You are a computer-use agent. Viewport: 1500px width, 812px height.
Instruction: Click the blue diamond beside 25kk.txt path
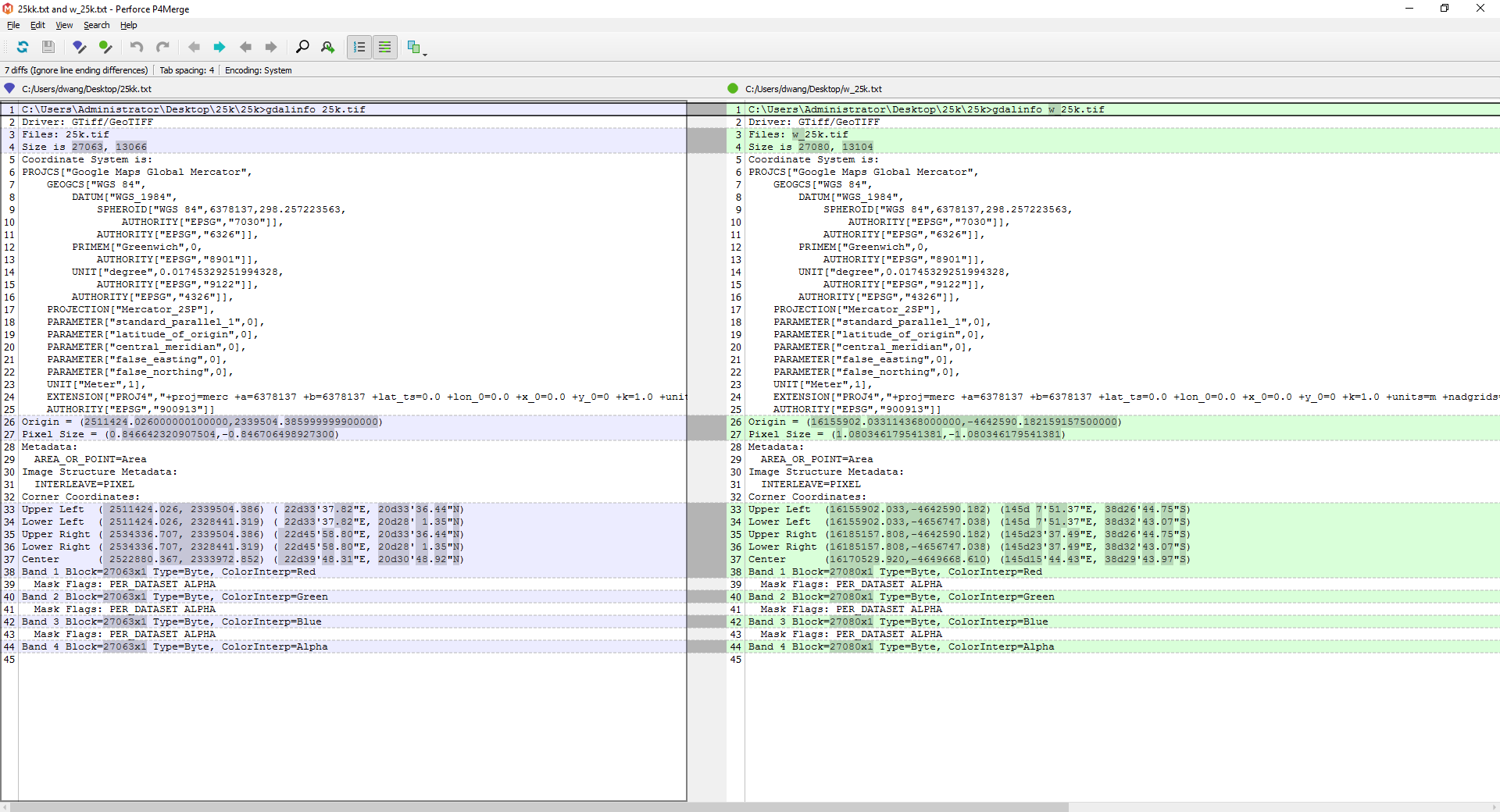point(9,88)
